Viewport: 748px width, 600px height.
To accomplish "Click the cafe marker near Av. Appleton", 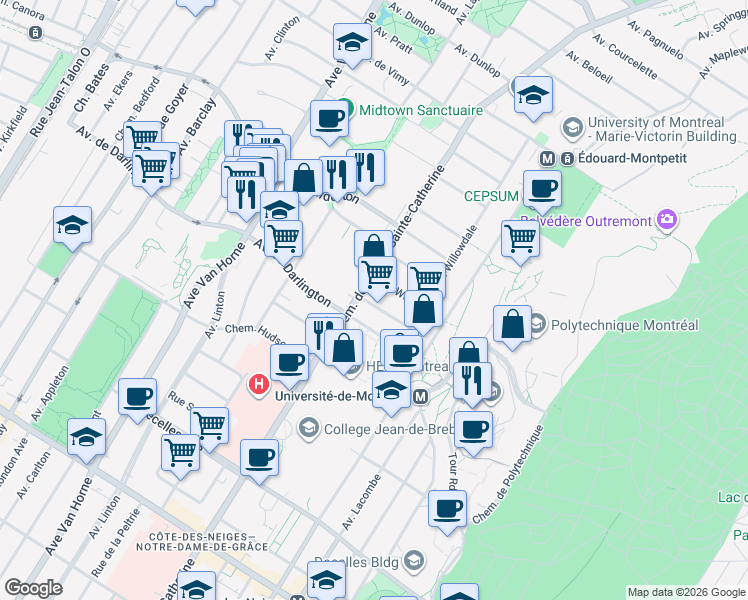I will click(137, 397).
